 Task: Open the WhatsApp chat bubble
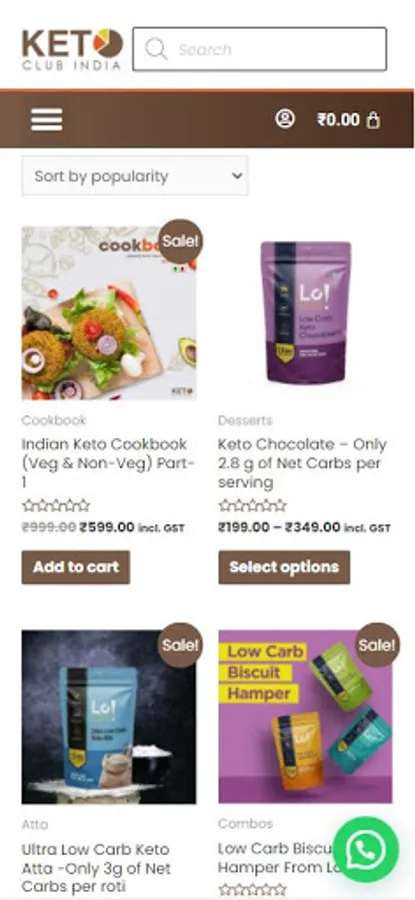(x=366, y=849)
